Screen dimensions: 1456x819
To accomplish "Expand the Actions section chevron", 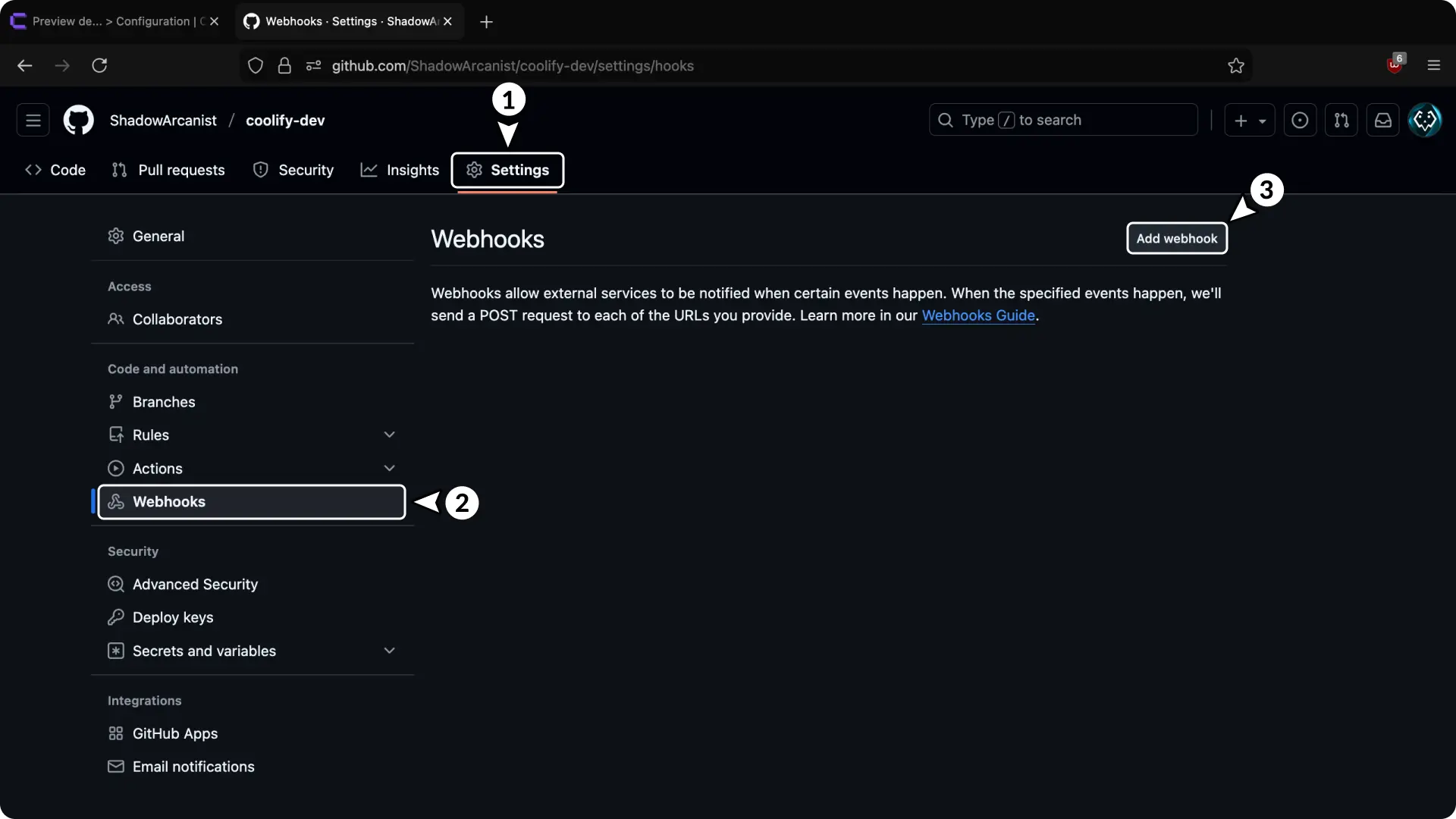I will (389, 468).
